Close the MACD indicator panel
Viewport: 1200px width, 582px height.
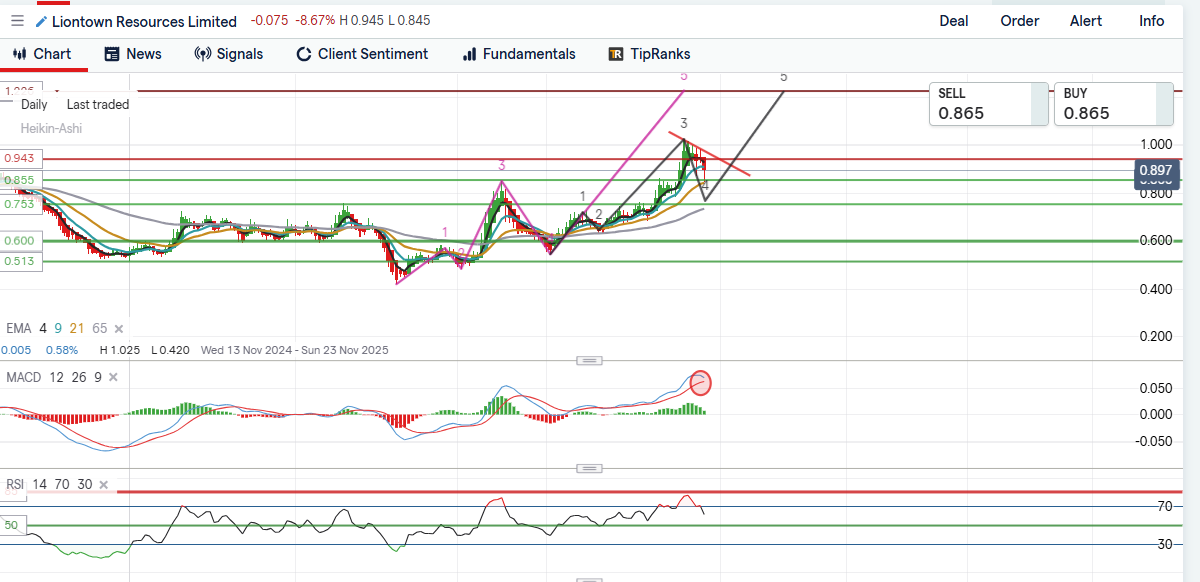[112, 377]
